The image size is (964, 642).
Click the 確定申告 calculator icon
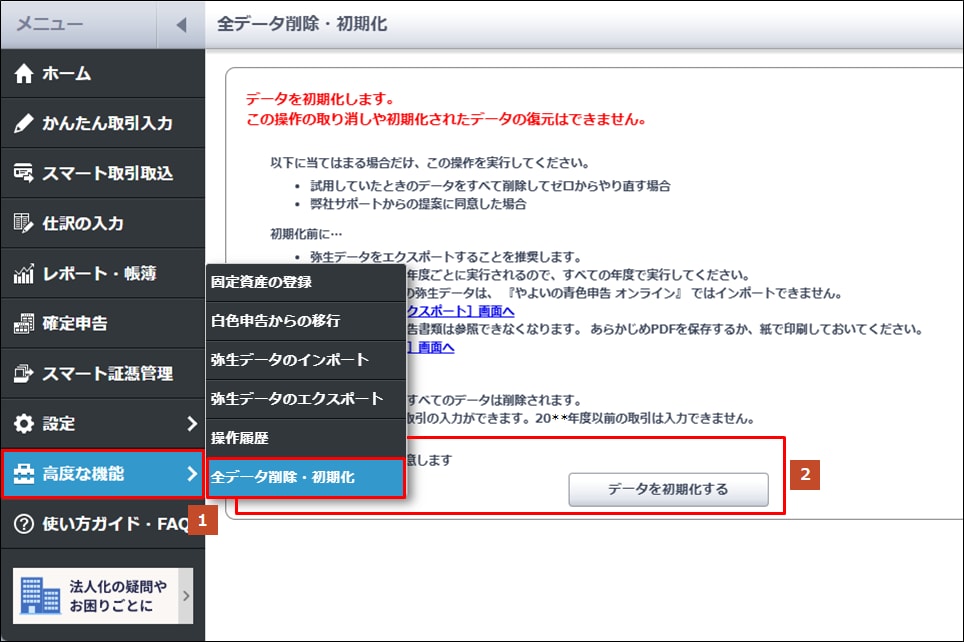click(x=24, y=324)
